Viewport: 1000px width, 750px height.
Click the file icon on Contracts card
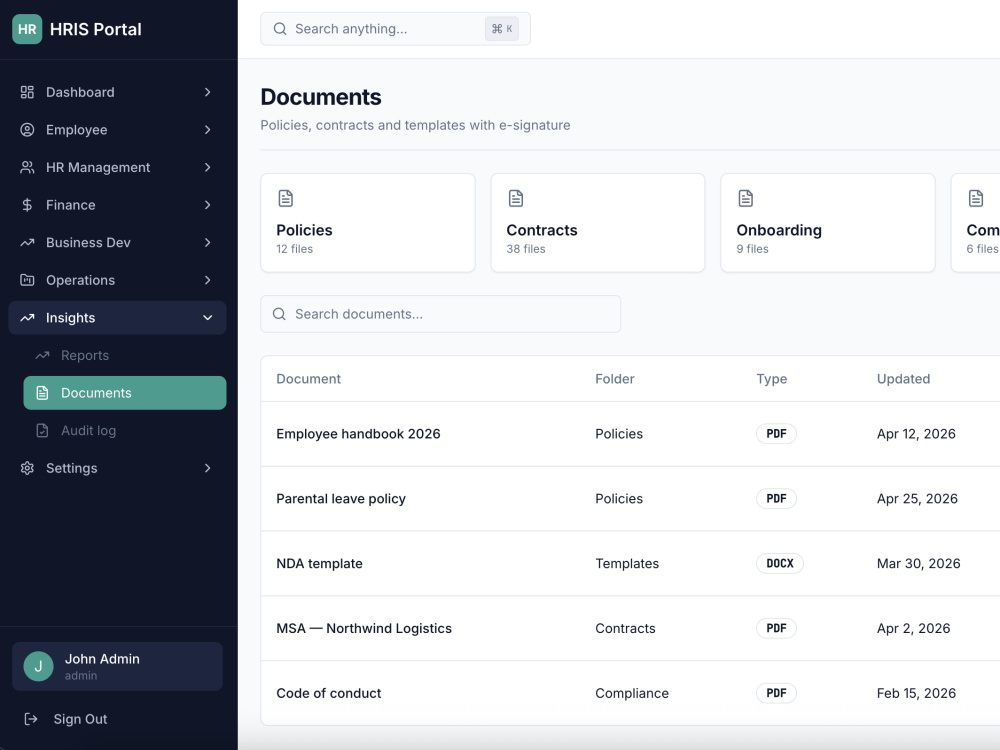516,198
